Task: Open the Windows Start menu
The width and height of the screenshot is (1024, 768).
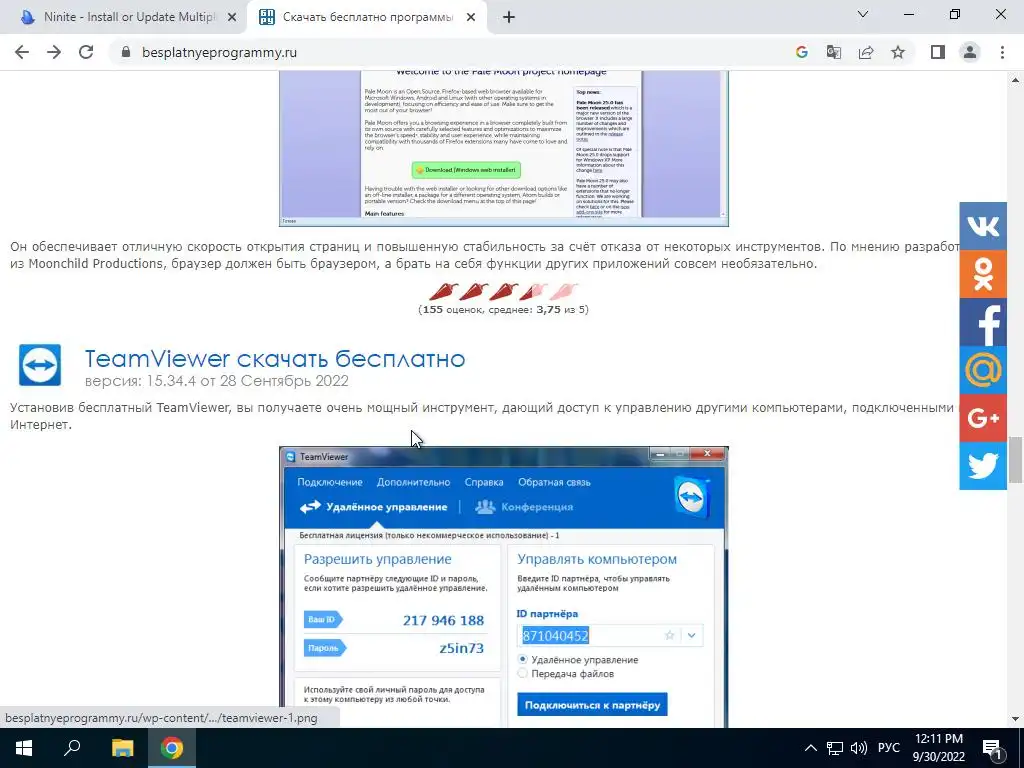Action: 24,748
